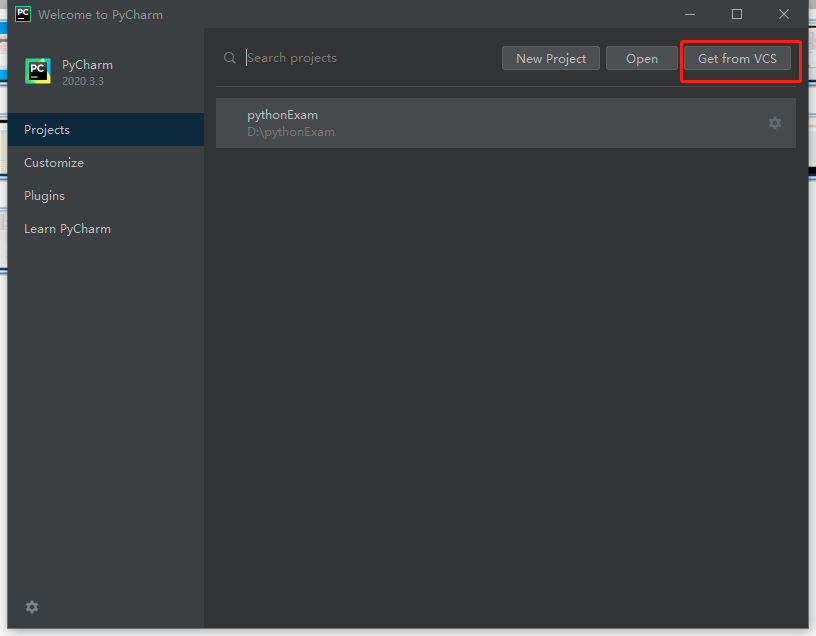Click the PyCharm logo icon in sidebar
Viewport: 816px width, 636px height.
click(38, 71)
